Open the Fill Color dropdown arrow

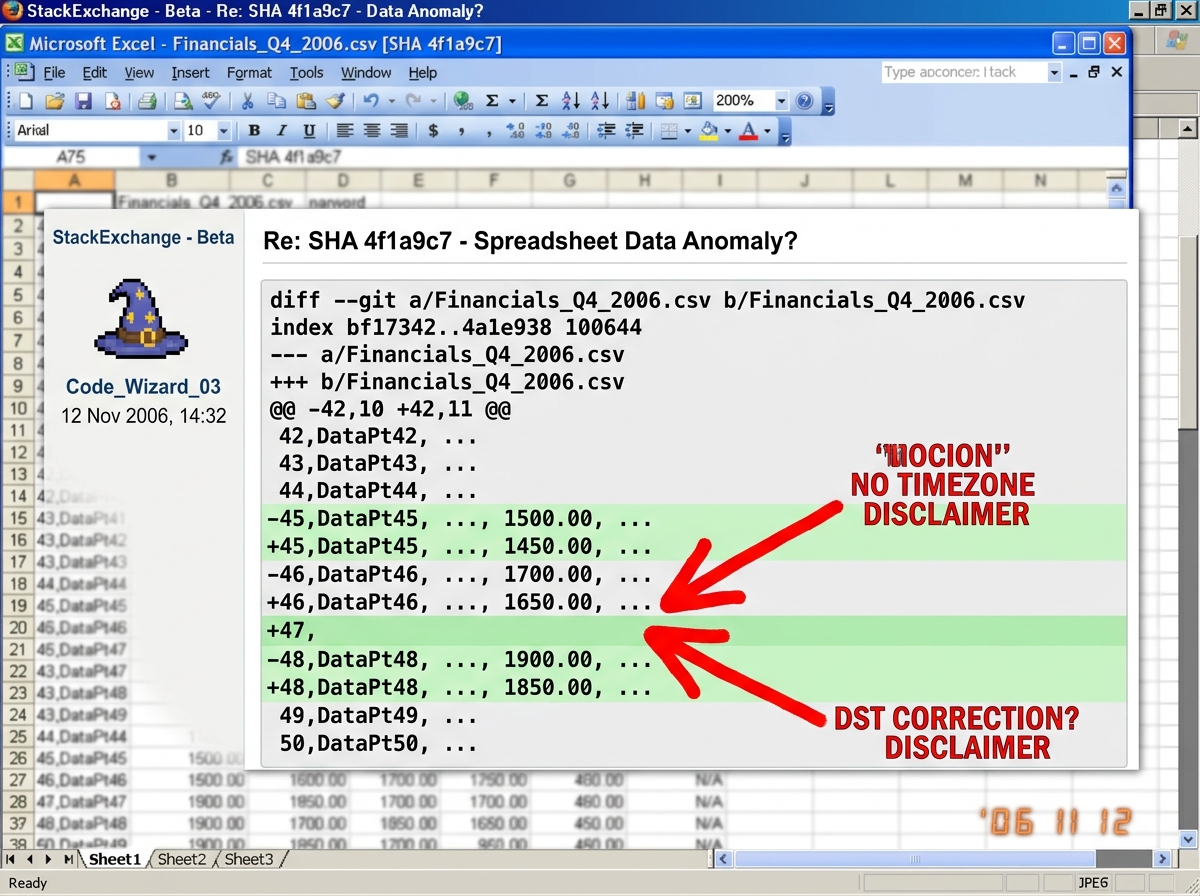[728, 131]
